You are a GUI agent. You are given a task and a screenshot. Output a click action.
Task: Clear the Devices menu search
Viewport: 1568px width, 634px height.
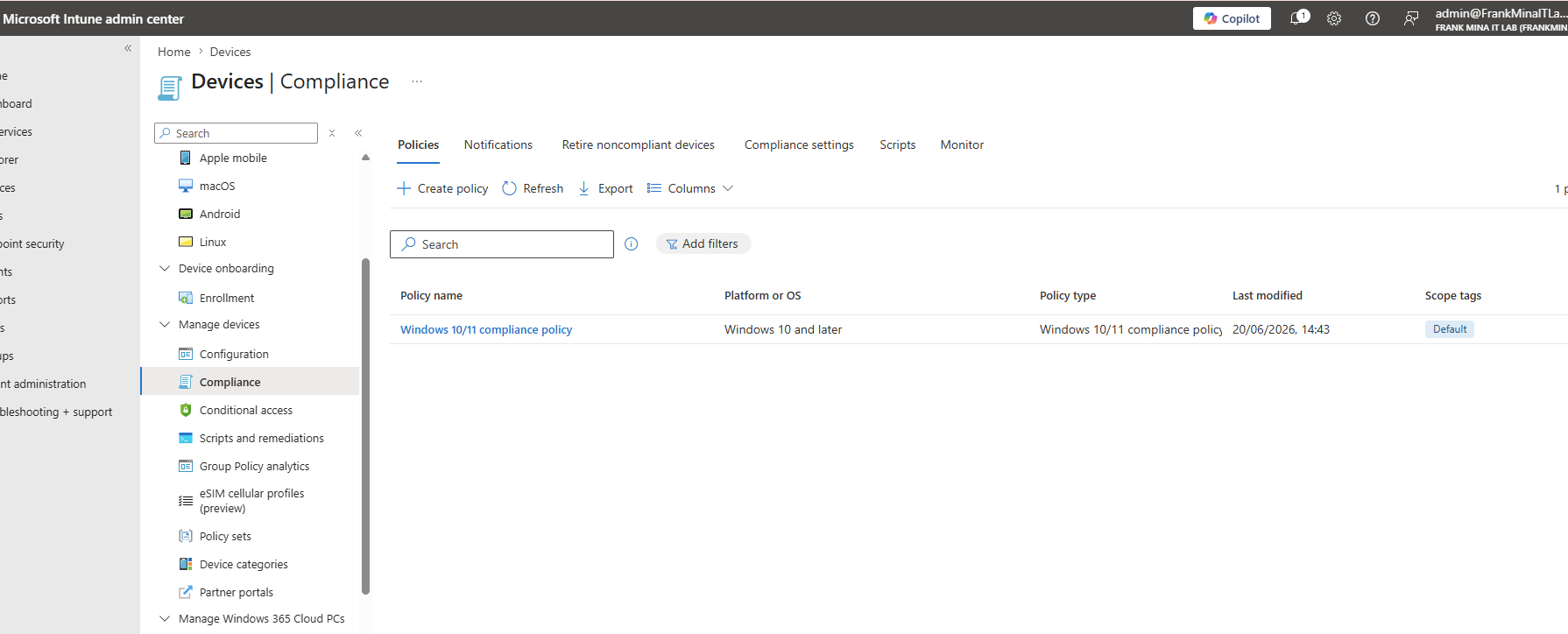click(x=332, y=133)
